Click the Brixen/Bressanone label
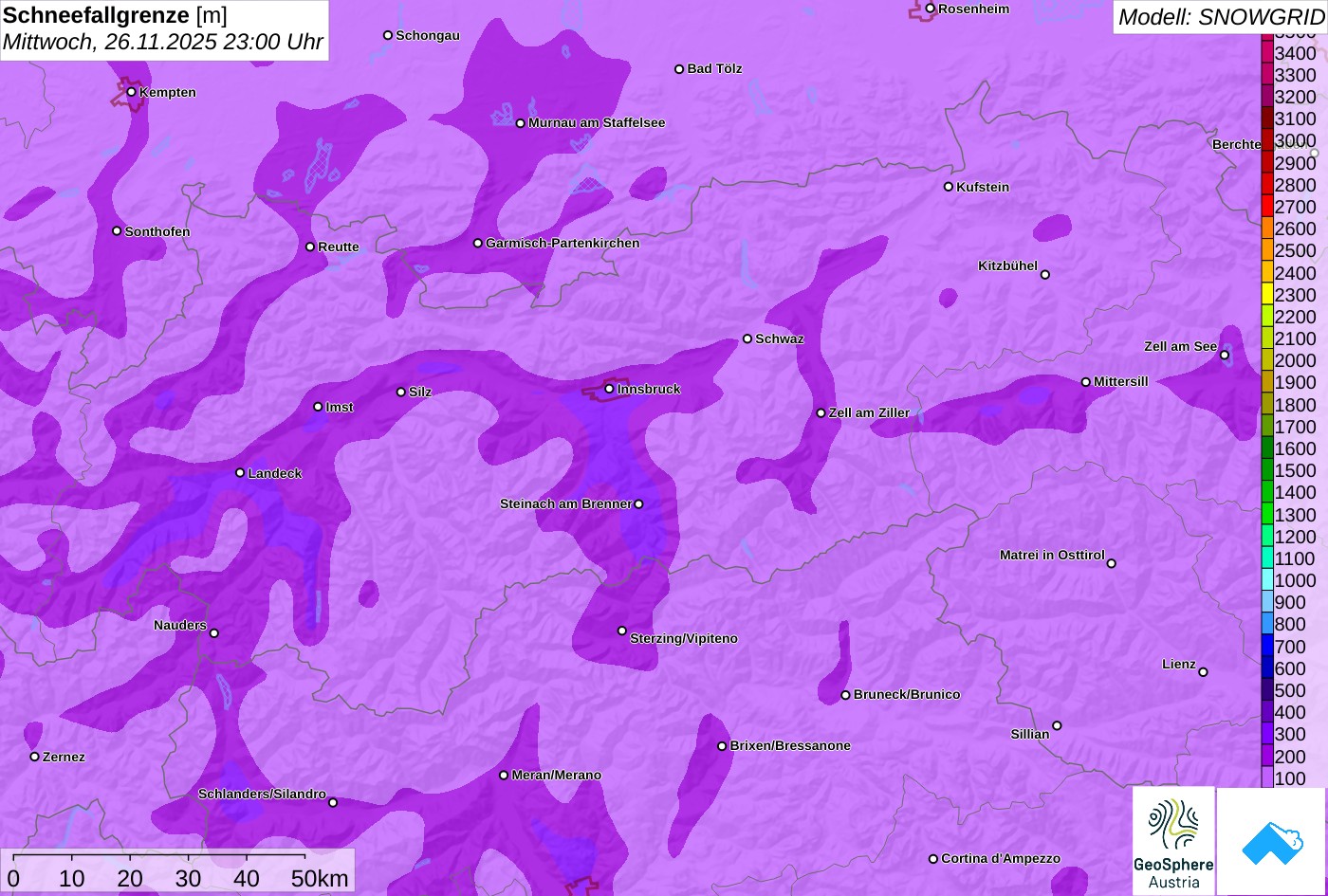The image size is (1328, 896). point(790,745)
